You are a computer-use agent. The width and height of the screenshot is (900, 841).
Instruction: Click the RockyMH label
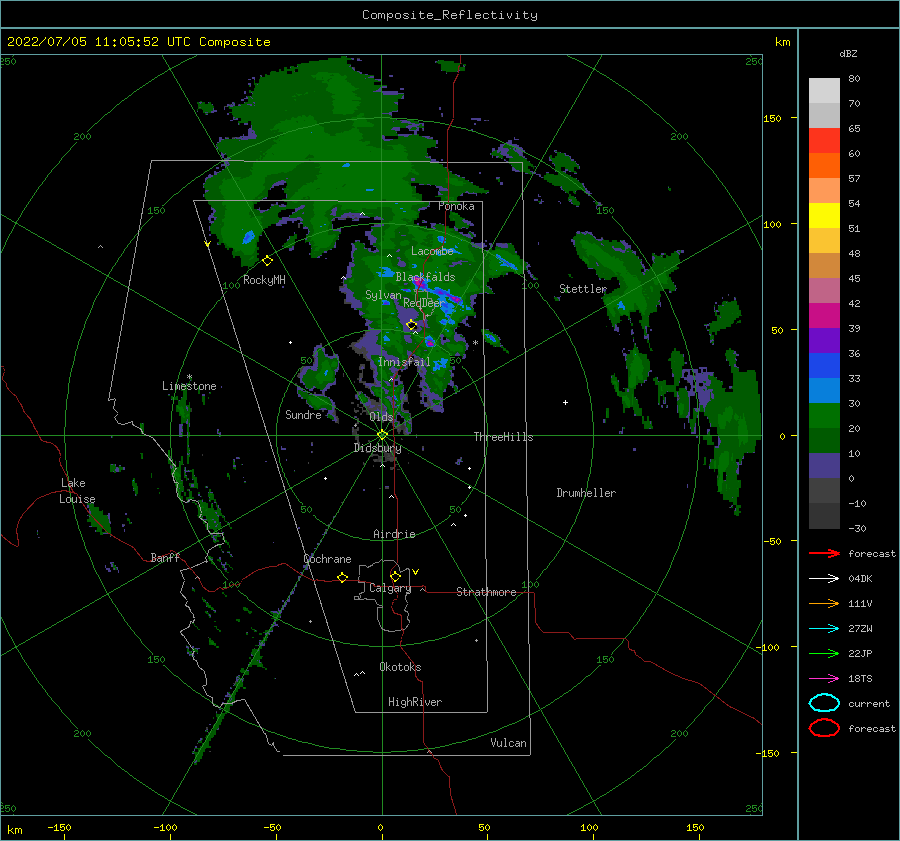coord(264,280)
